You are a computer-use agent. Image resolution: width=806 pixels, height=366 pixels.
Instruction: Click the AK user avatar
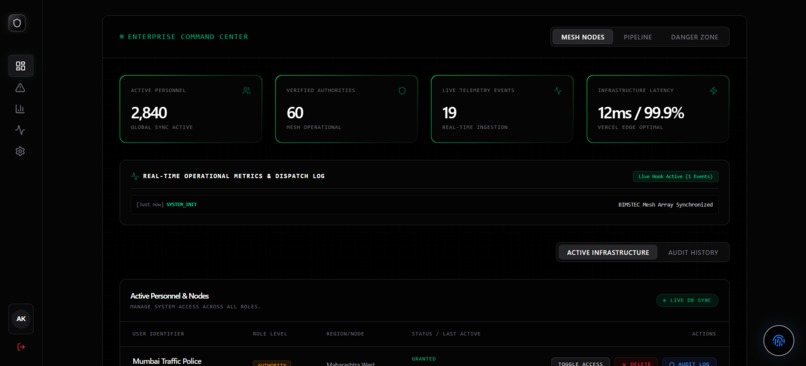21,319
